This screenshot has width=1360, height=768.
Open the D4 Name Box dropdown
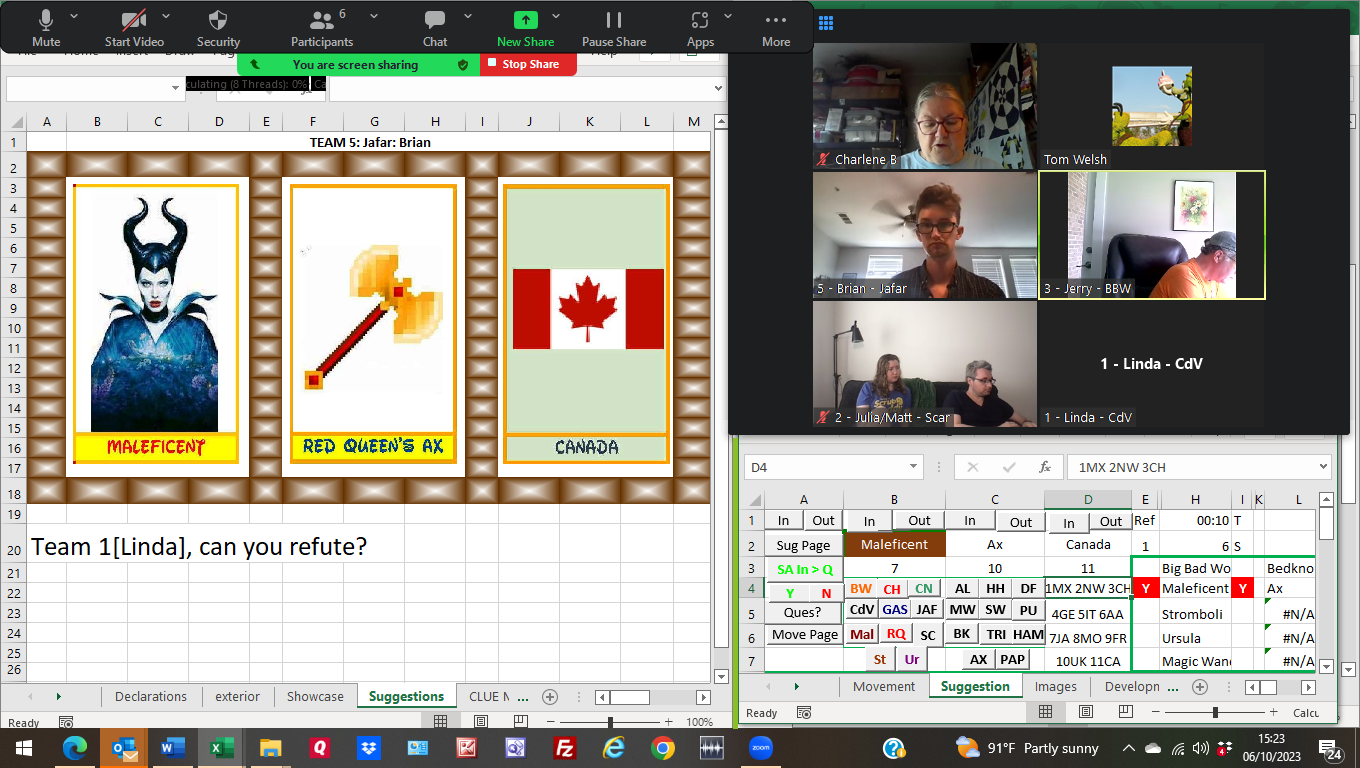[914, 467]
